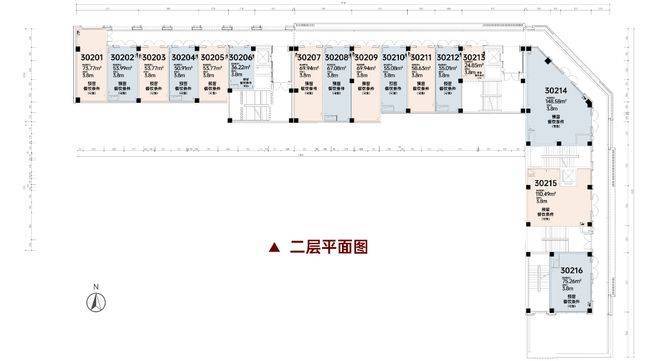660x361 pixels.
Task: Select unit 30209 room
Action: coord(366,84)
